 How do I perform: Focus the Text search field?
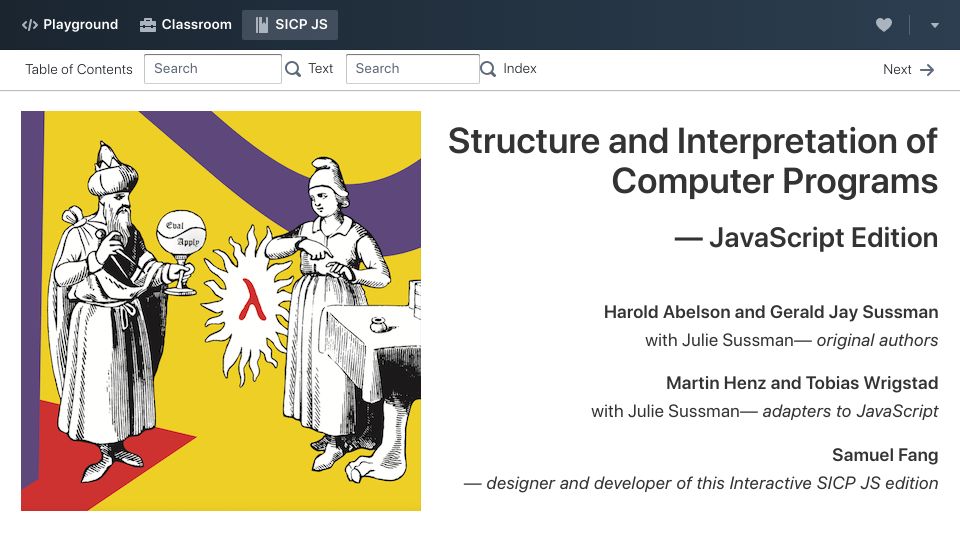[x=212, y=69]
